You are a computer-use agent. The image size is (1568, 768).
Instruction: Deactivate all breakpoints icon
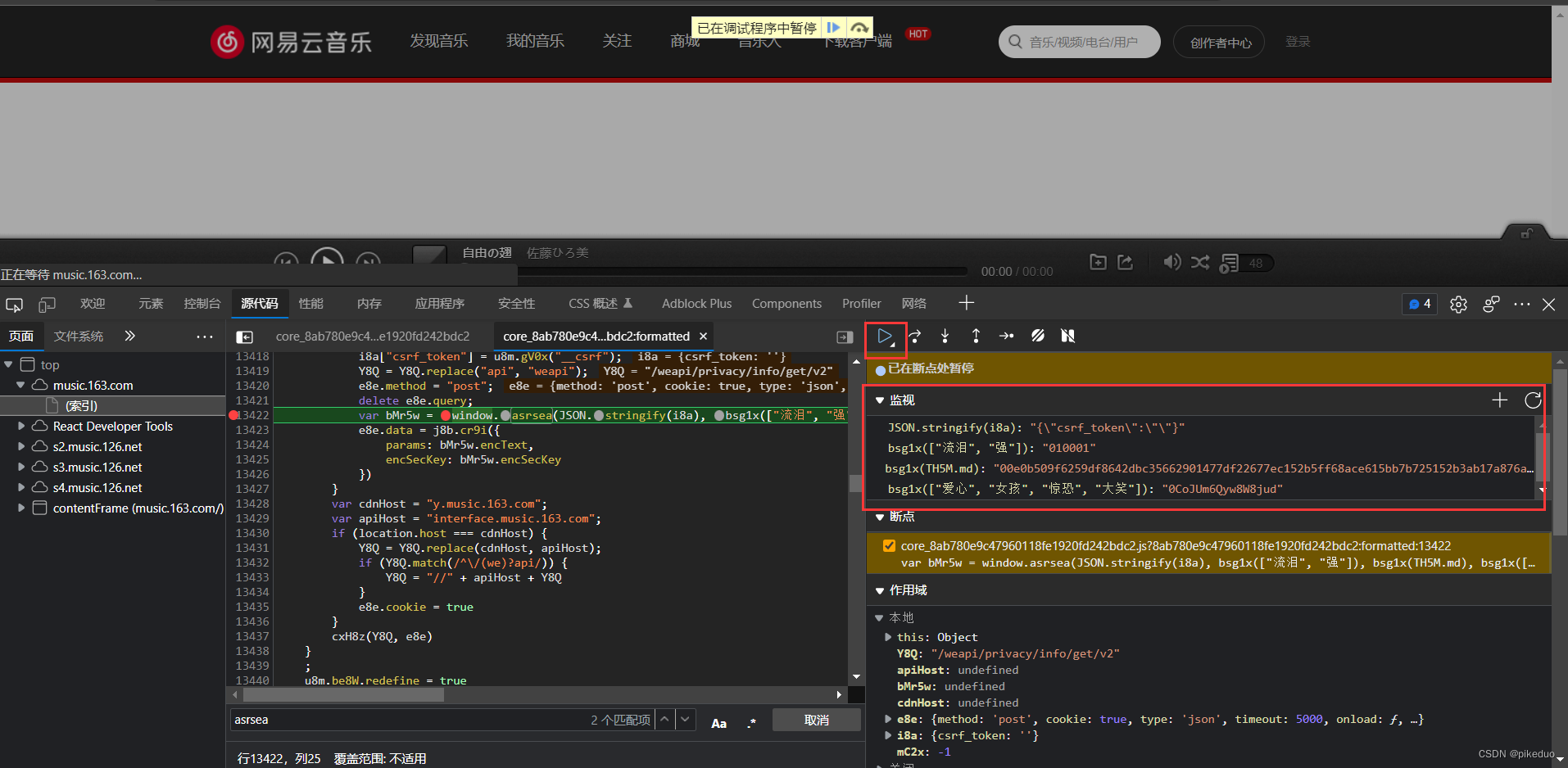pyautogui.click(x=1038, y=336)
